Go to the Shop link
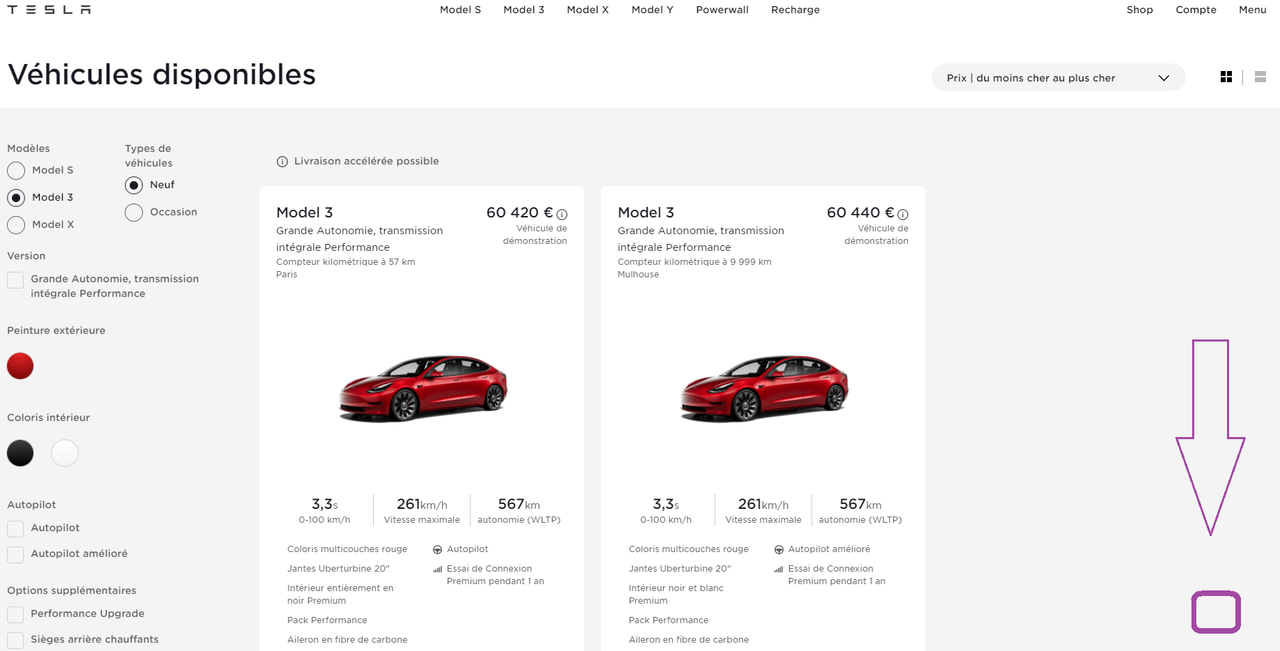The width and height of the screenshot is (1280, 651). [x=1139, y=10]
